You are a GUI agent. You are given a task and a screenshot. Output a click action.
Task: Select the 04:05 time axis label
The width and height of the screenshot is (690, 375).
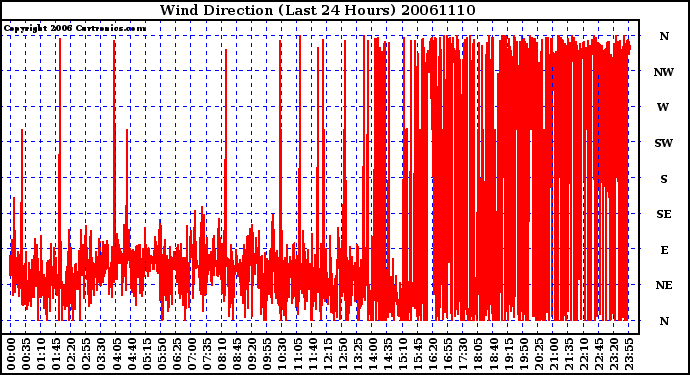[x=116, y=353]
